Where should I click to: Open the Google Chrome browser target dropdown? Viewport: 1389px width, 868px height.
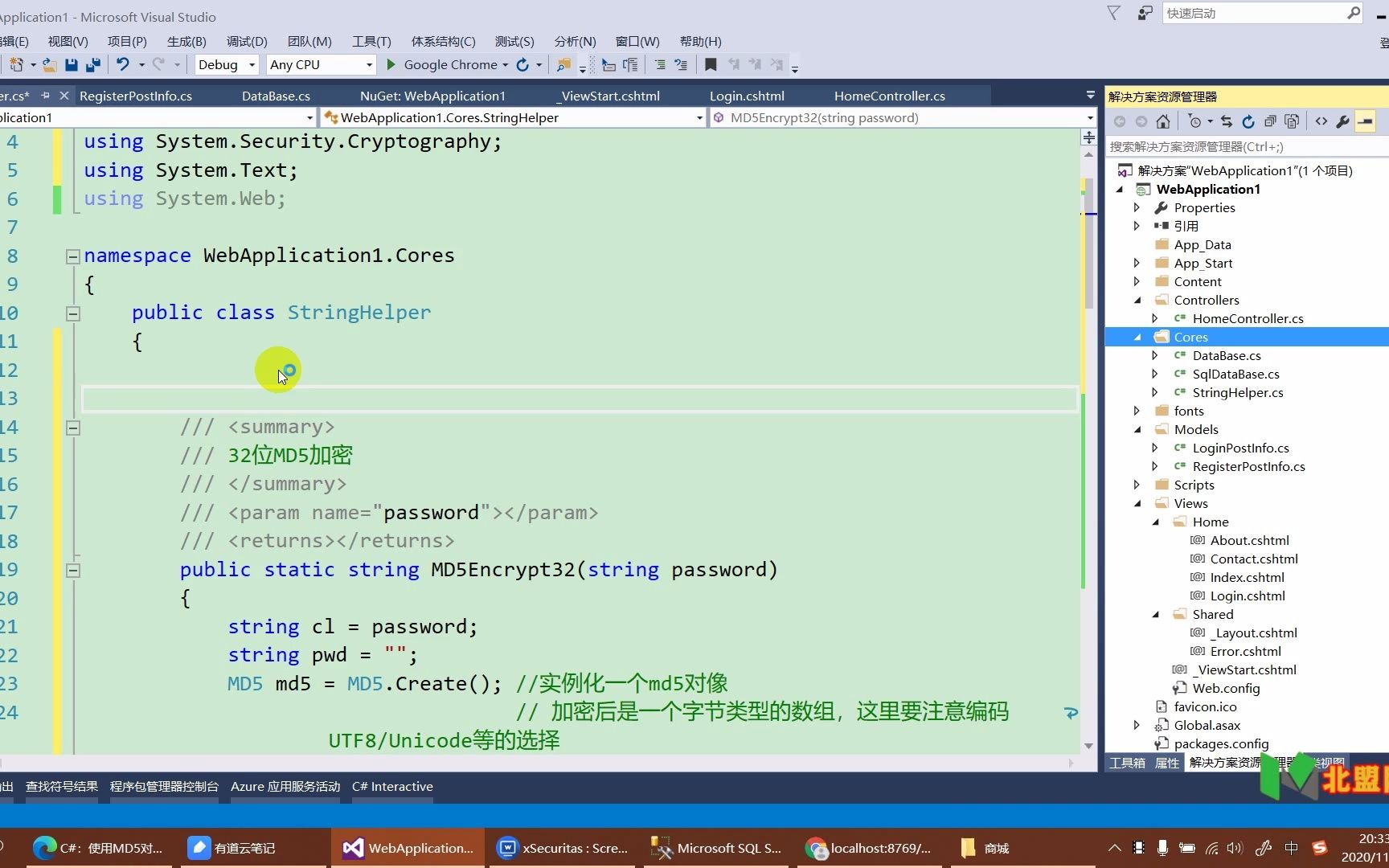(x=505, y=64)
